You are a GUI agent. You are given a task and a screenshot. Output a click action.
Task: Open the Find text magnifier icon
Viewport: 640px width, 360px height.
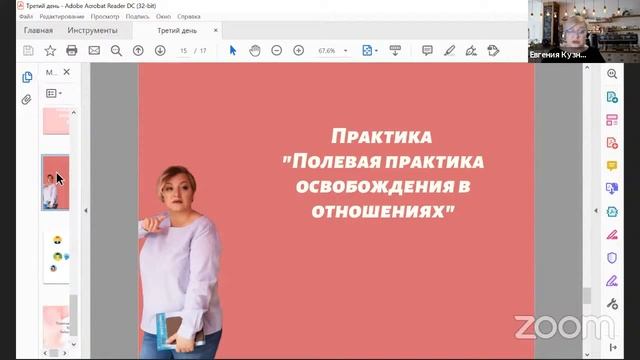pyautogui.click(x=116, y=51)
